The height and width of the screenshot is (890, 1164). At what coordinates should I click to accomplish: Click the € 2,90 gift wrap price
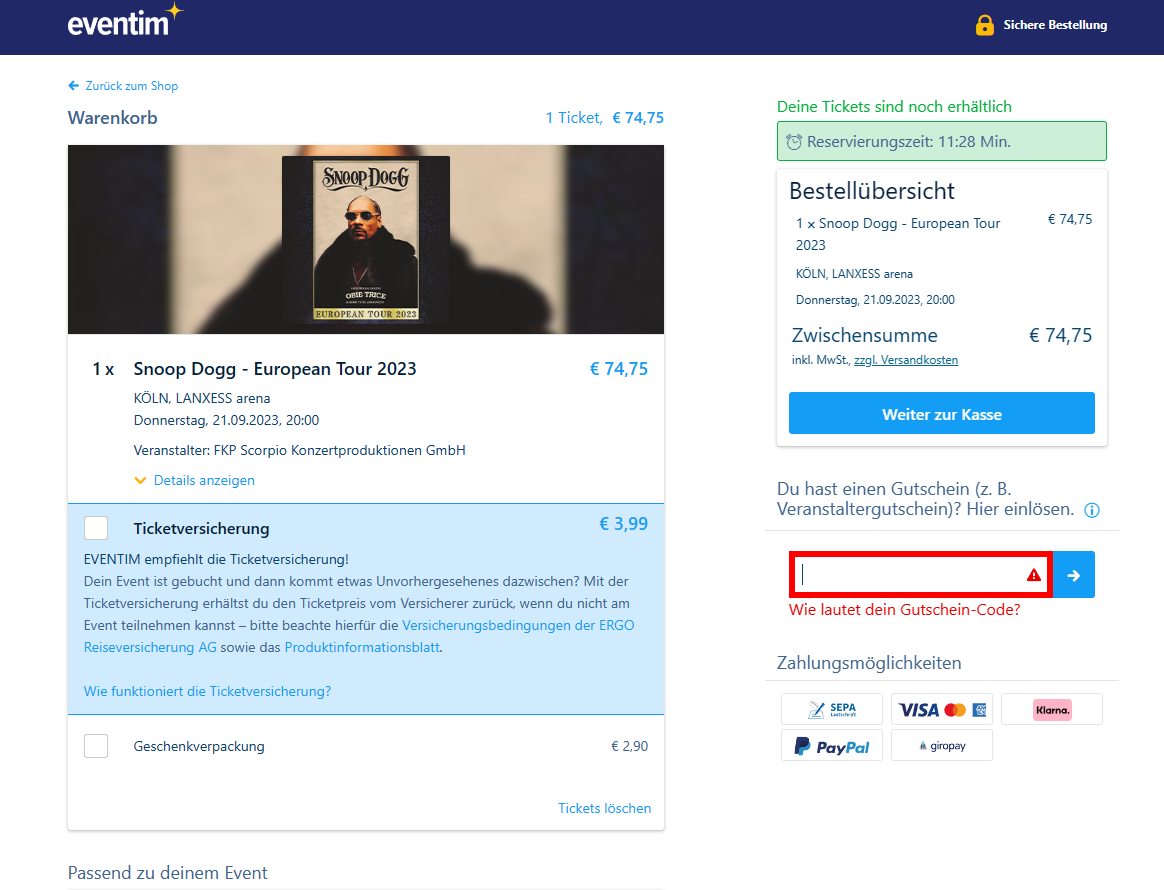click(x=630, y=746)
